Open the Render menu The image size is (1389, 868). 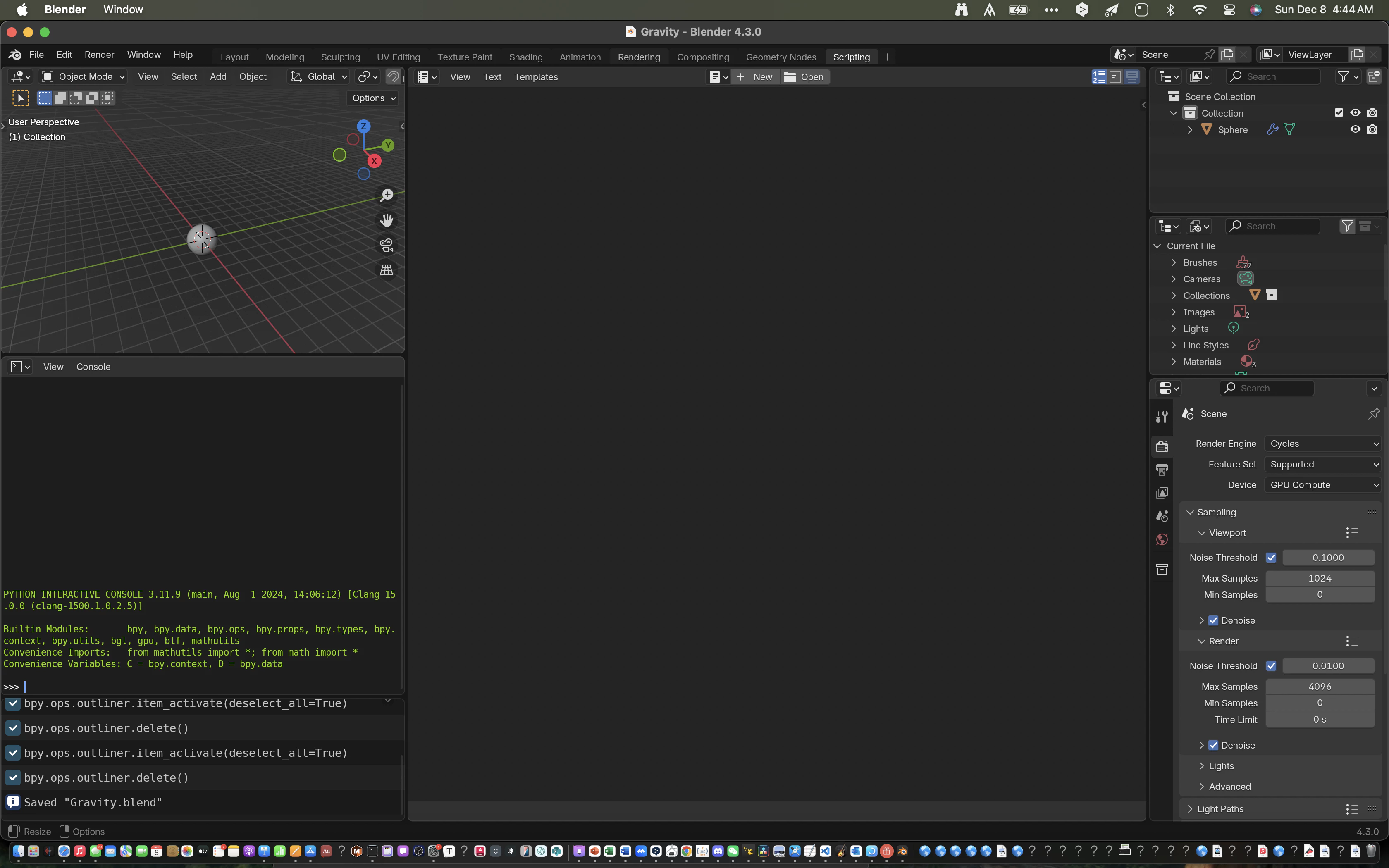click(x=99, y=55)
